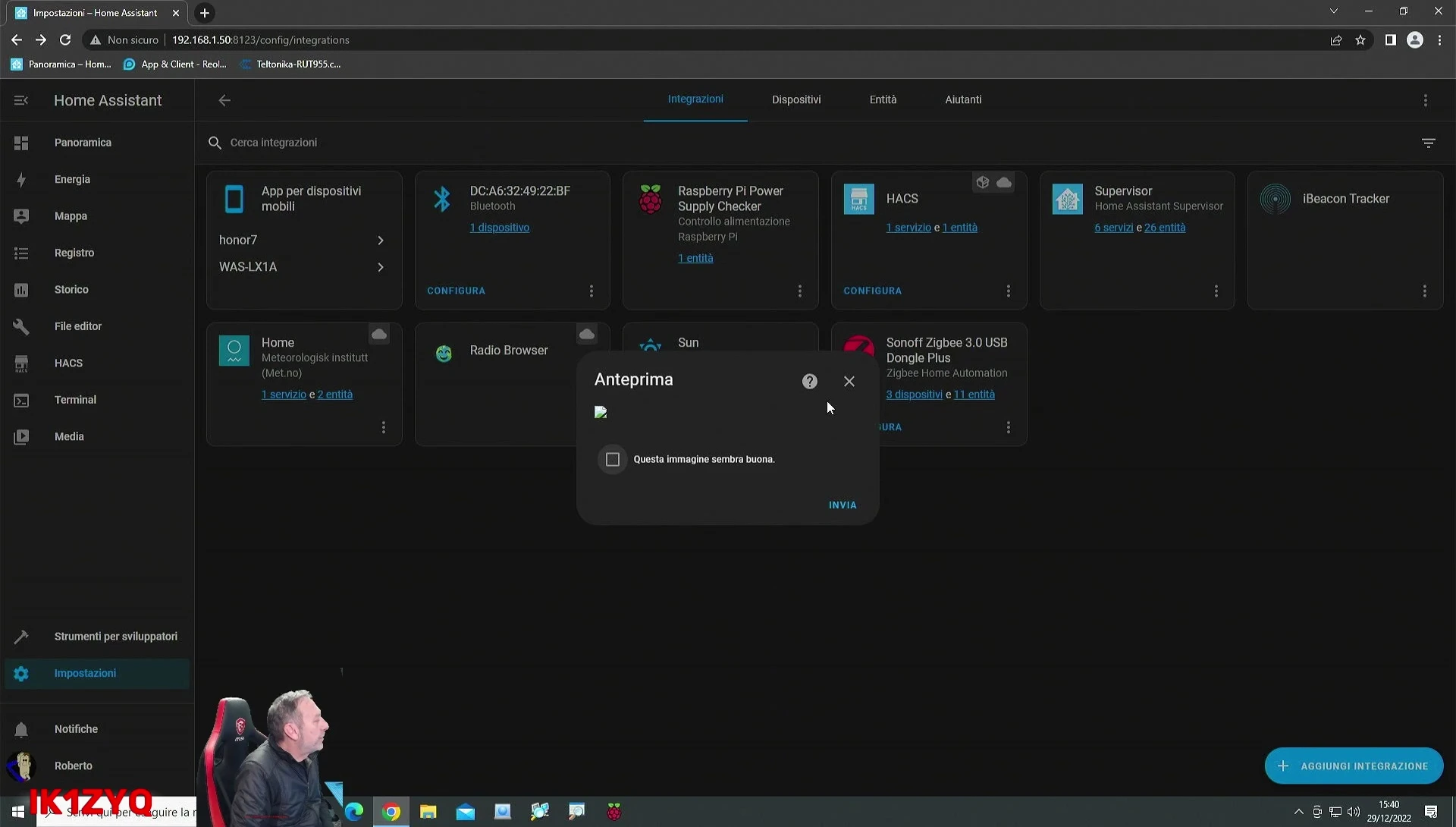This screenshot has height=827, width=1456.
Task: Tick 'Questa immagine sembra buona' checkbox
Action: (x=613, y=460)
